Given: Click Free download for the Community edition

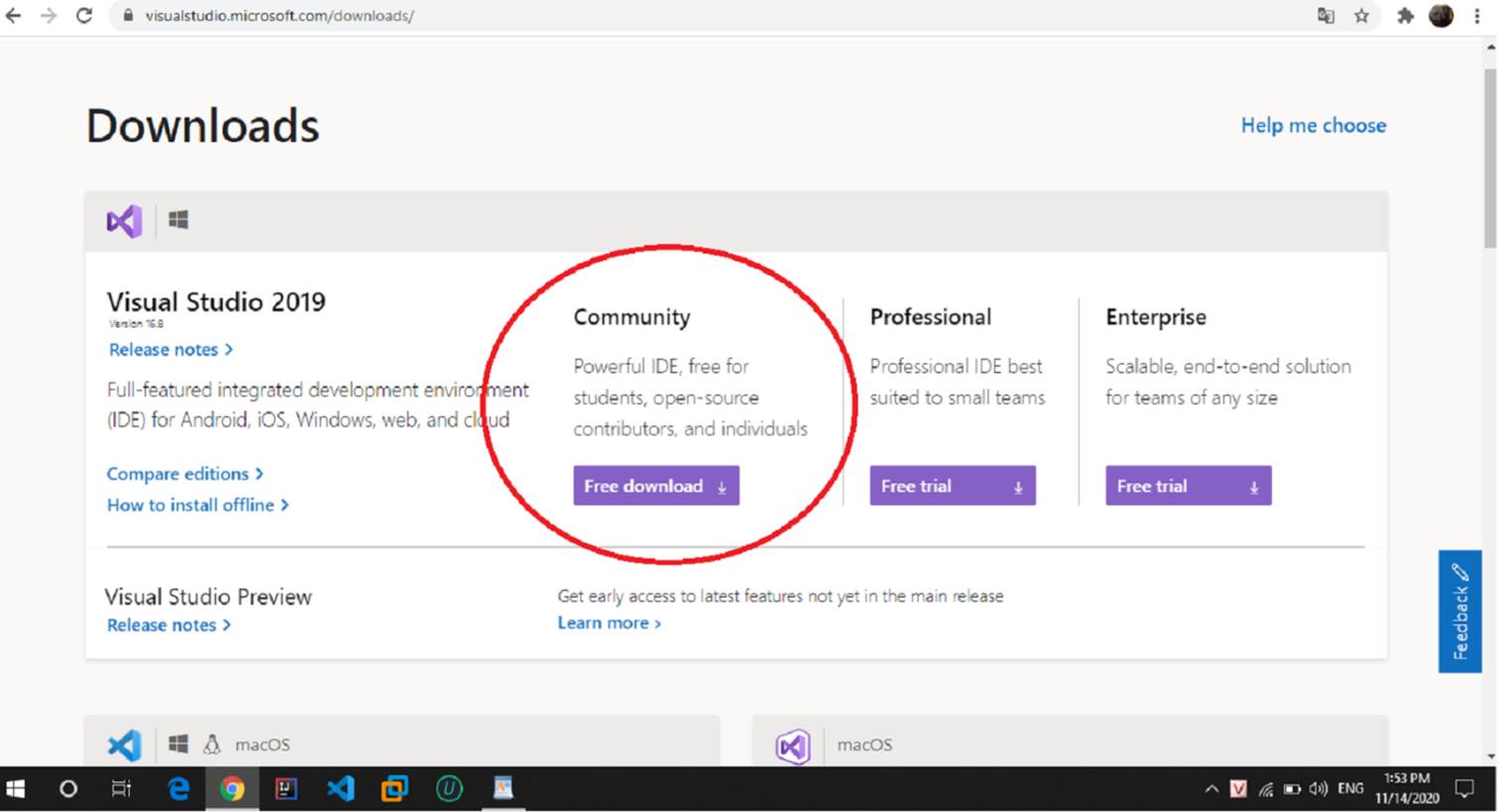Looking at the screenshot, I should pyautogui.click(x=655, y=486).
